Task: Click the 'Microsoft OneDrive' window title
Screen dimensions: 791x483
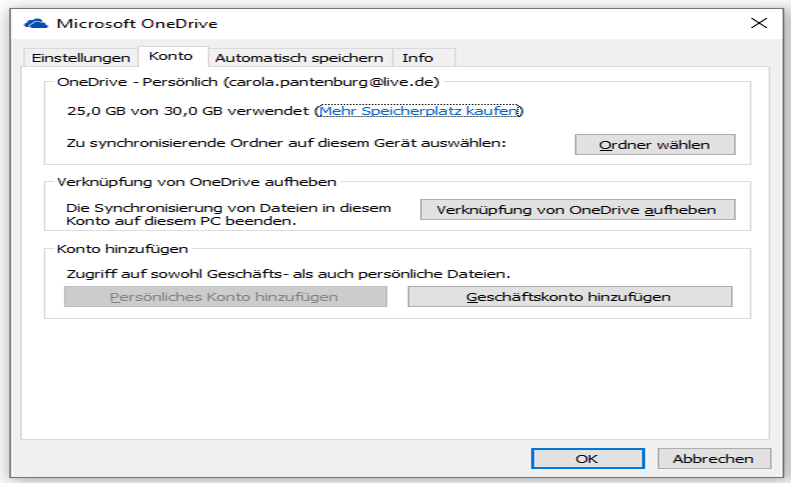Action: click(137, 23)
